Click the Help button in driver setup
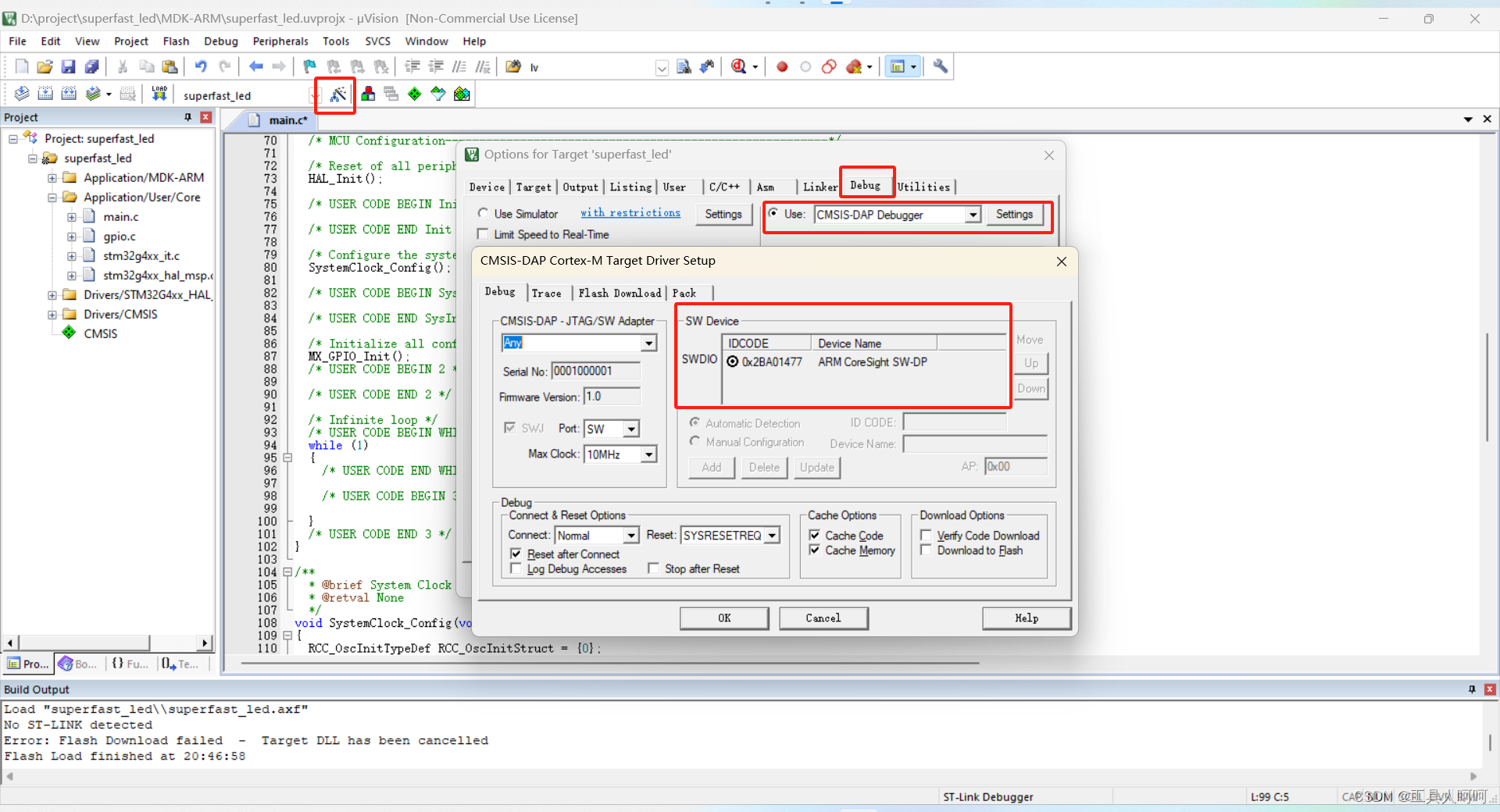The image size is (1500, 812). [x=1027, y=618]
